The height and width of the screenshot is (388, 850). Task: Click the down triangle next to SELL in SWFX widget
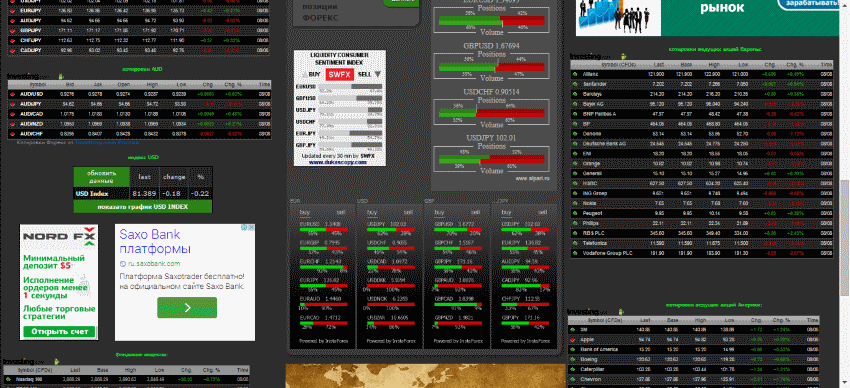point(378,74)
